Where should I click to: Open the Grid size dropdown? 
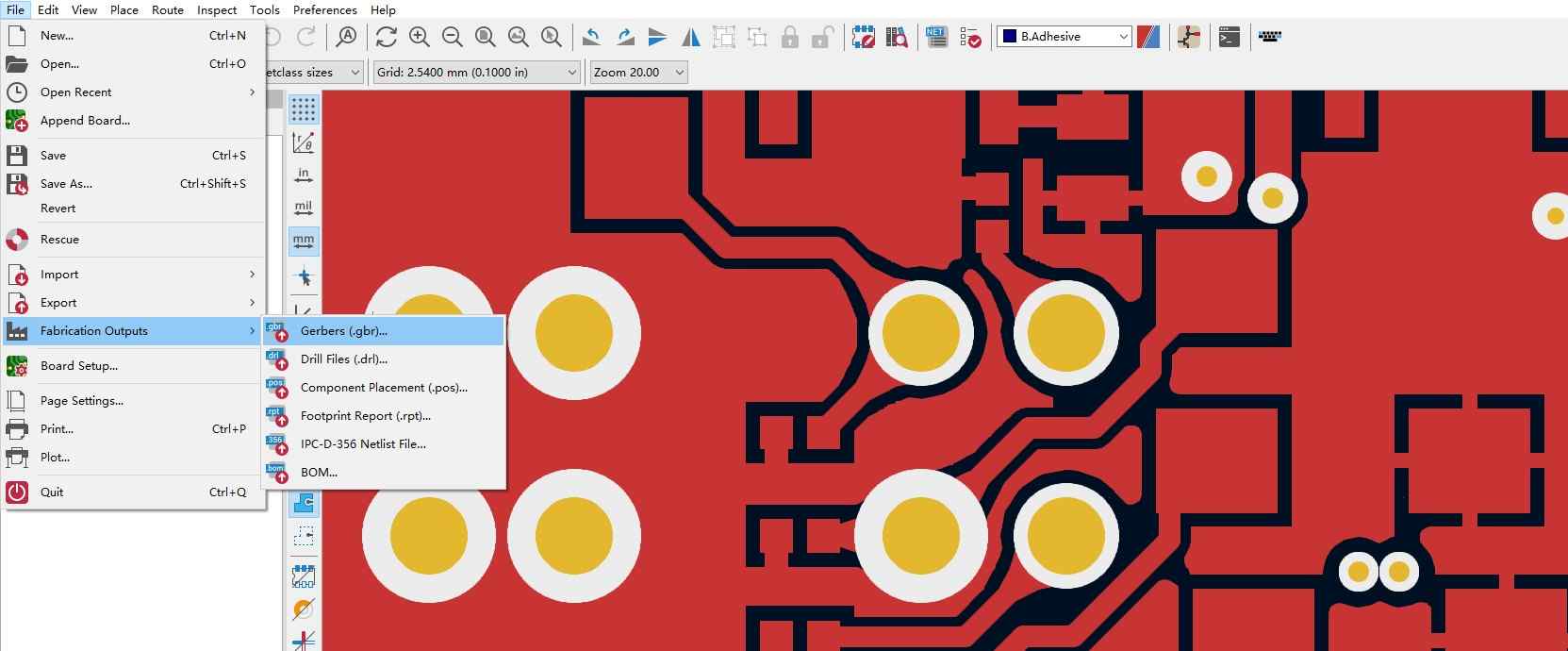(477, 72)
